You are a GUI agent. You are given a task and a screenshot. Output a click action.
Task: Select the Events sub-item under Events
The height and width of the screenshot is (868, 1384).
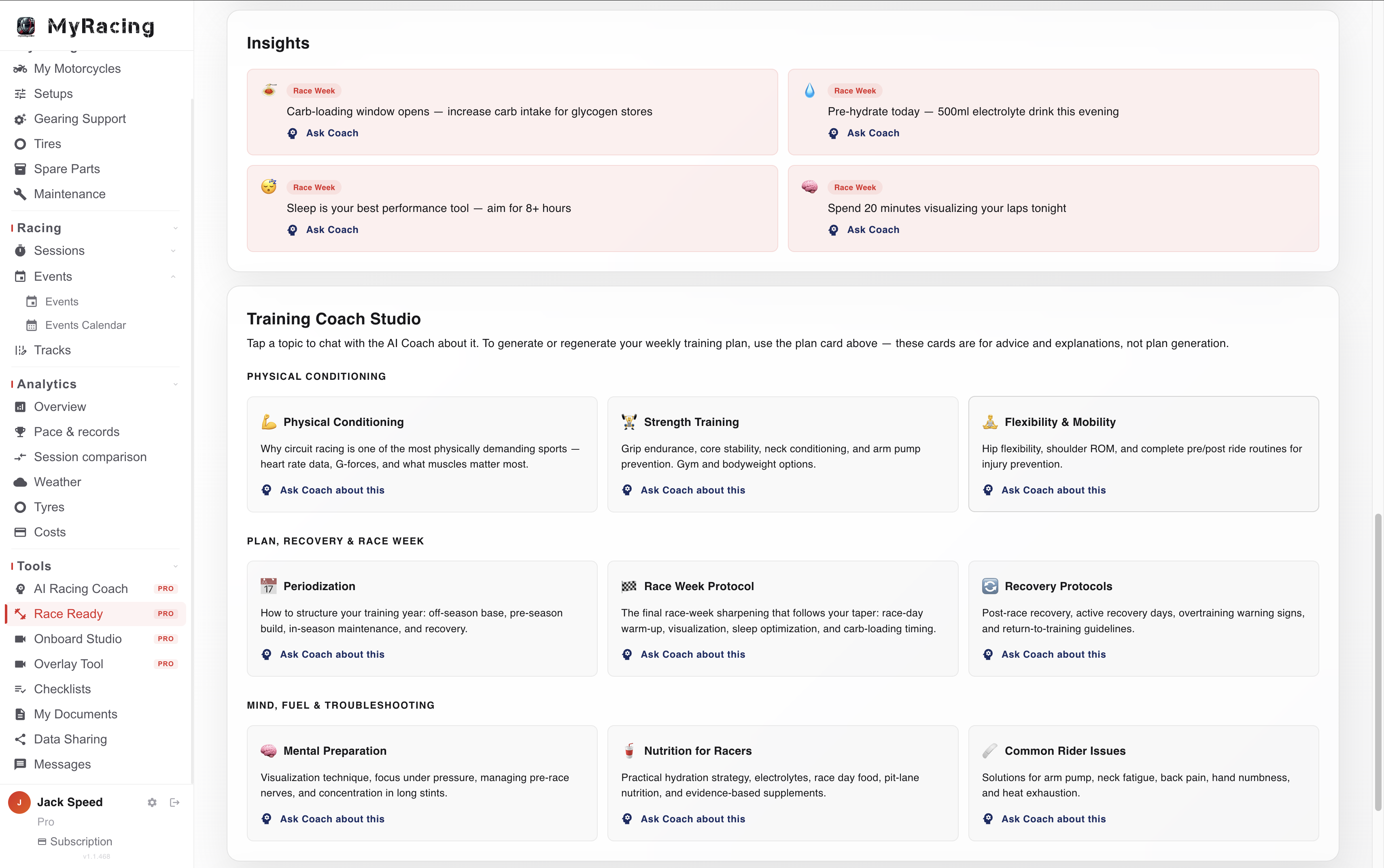62,302
